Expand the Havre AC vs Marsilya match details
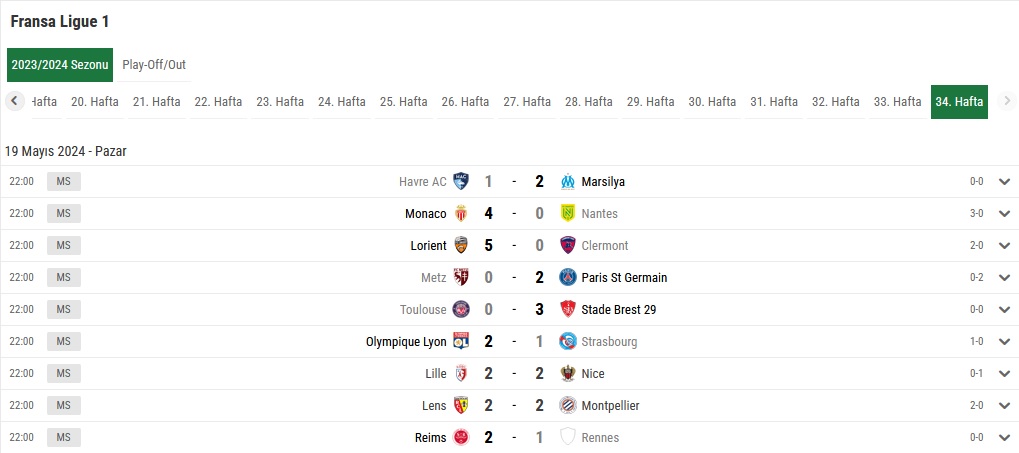 1003,181
